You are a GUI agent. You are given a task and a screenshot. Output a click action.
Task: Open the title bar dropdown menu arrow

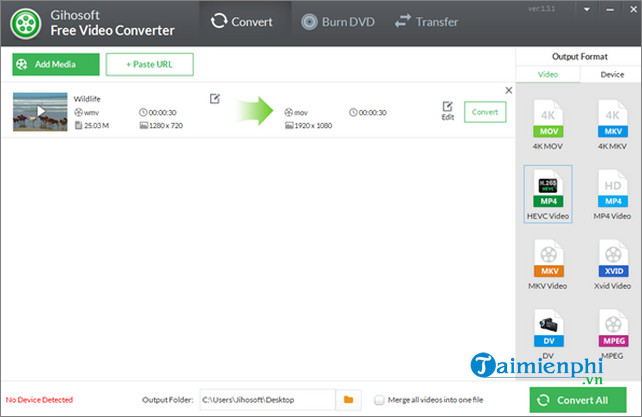pyautogui.click(x=587, y=9)
